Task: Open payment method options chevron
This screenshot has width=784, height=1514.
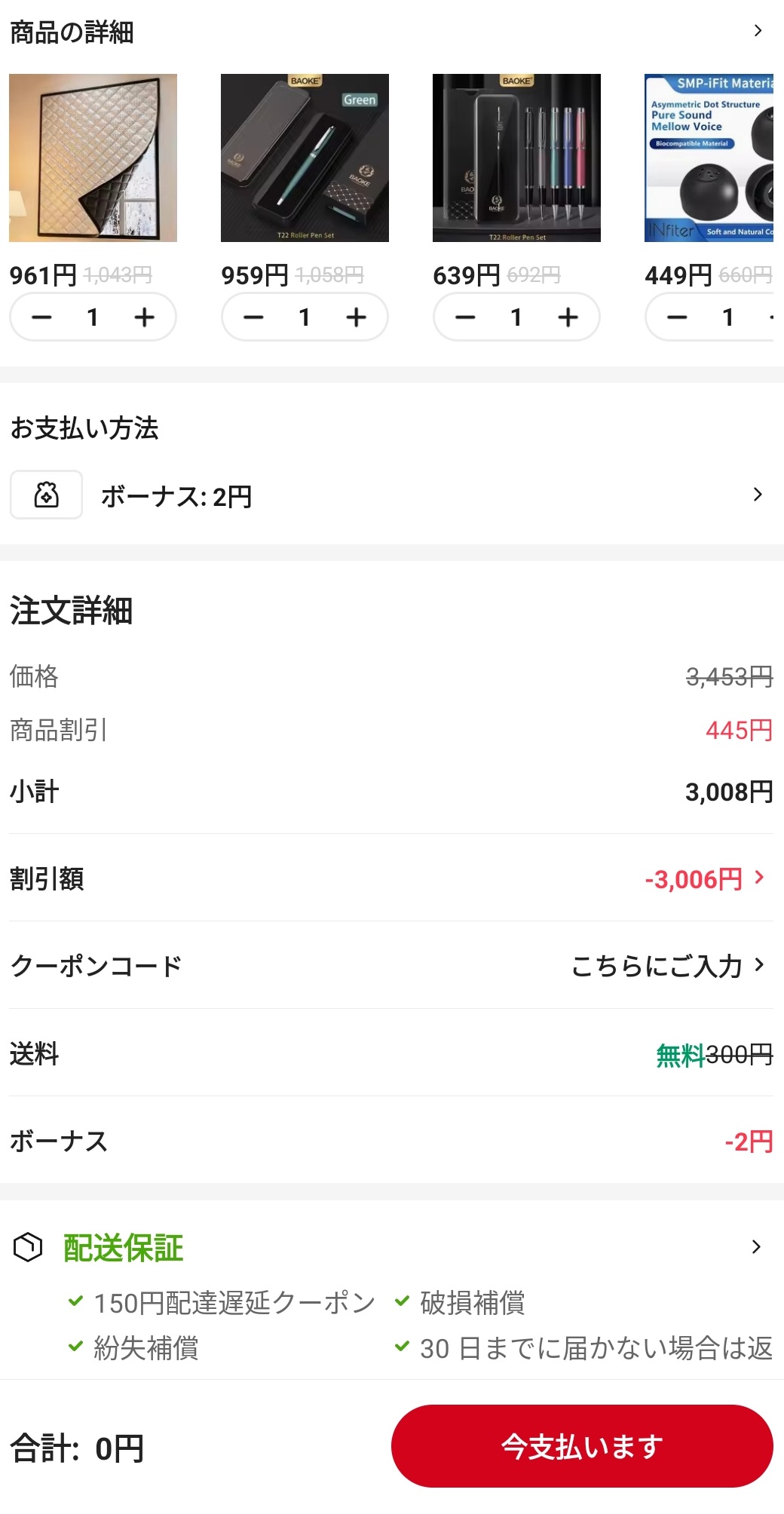Action: click(x=758, y=495)
